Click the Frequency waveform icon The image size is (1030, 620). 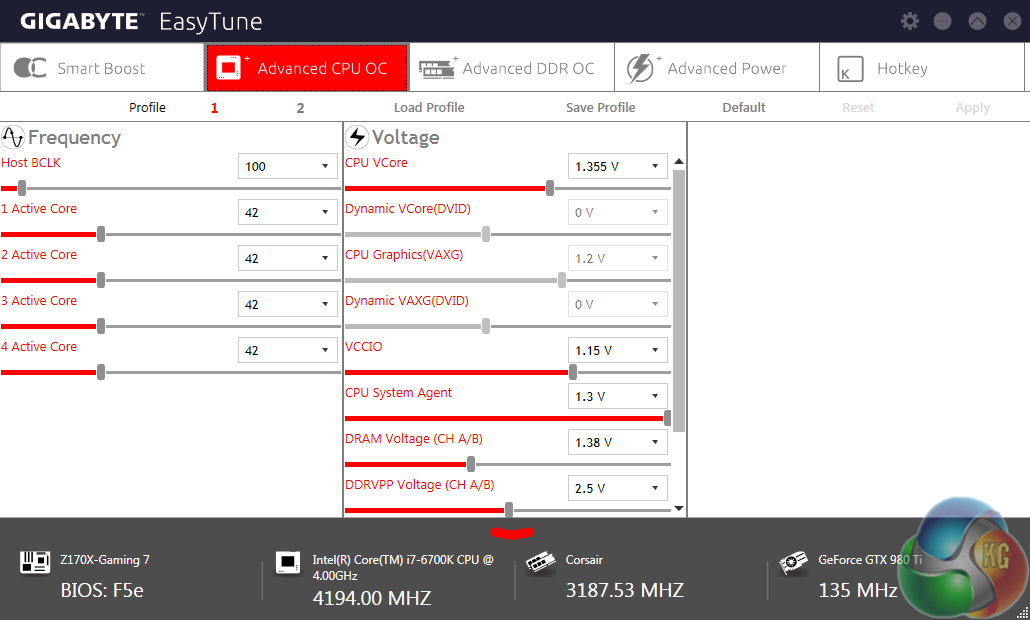coord(13,137)
